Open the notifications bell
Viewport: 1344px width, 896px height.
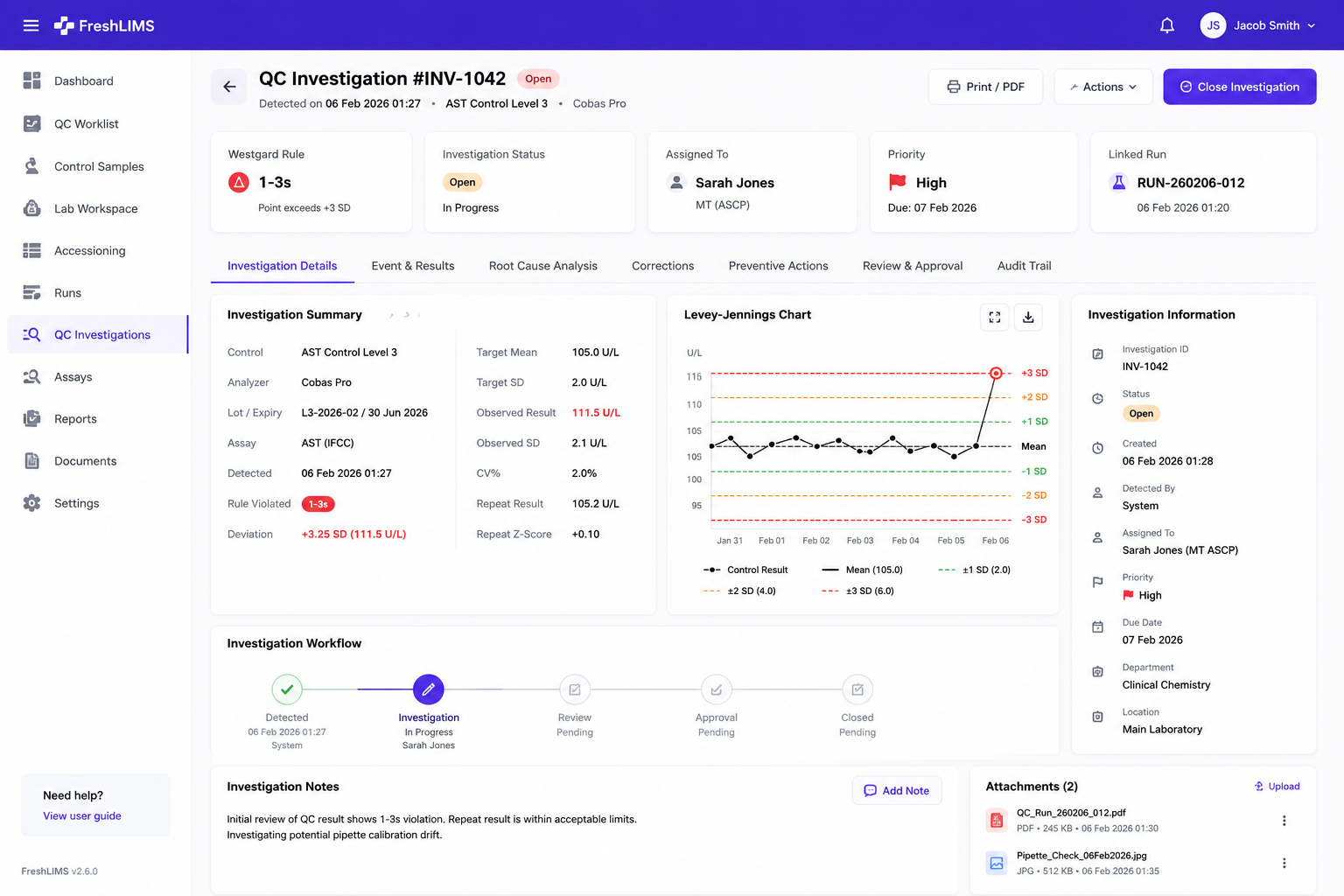1166,25
